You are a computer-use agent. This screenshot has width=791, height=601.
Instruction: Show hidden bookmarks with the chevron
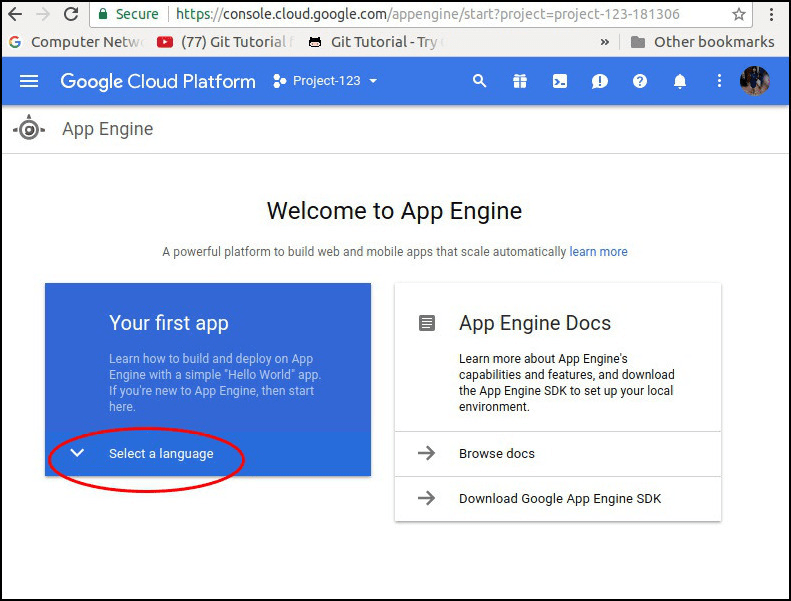[604, 42]
